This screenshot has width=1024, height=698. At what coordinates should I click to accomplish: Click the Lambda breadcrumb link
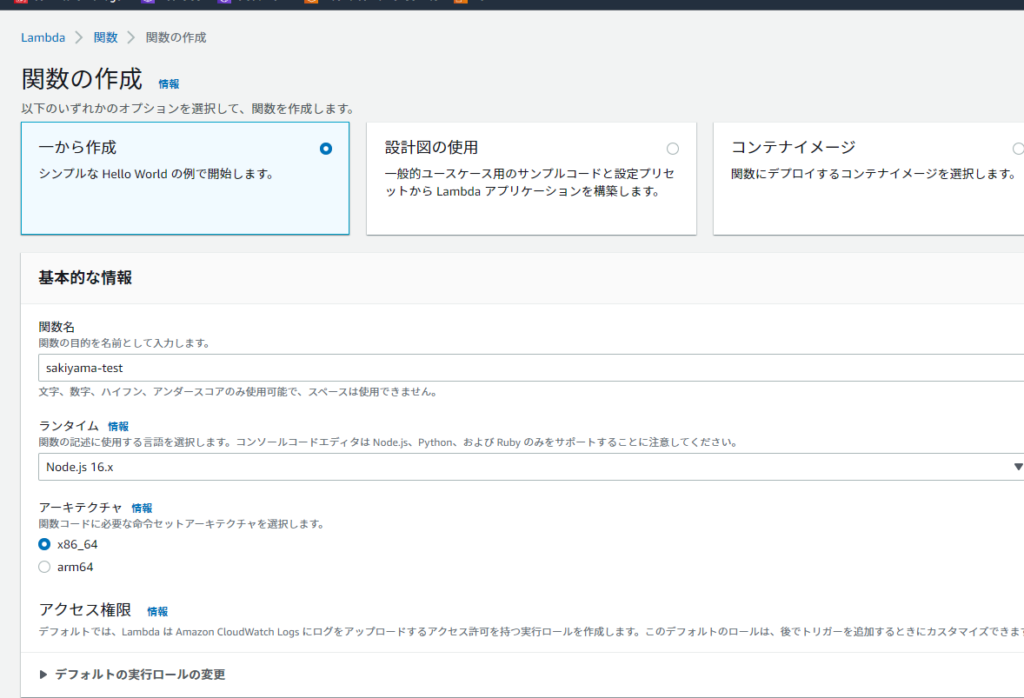(43, 37)
